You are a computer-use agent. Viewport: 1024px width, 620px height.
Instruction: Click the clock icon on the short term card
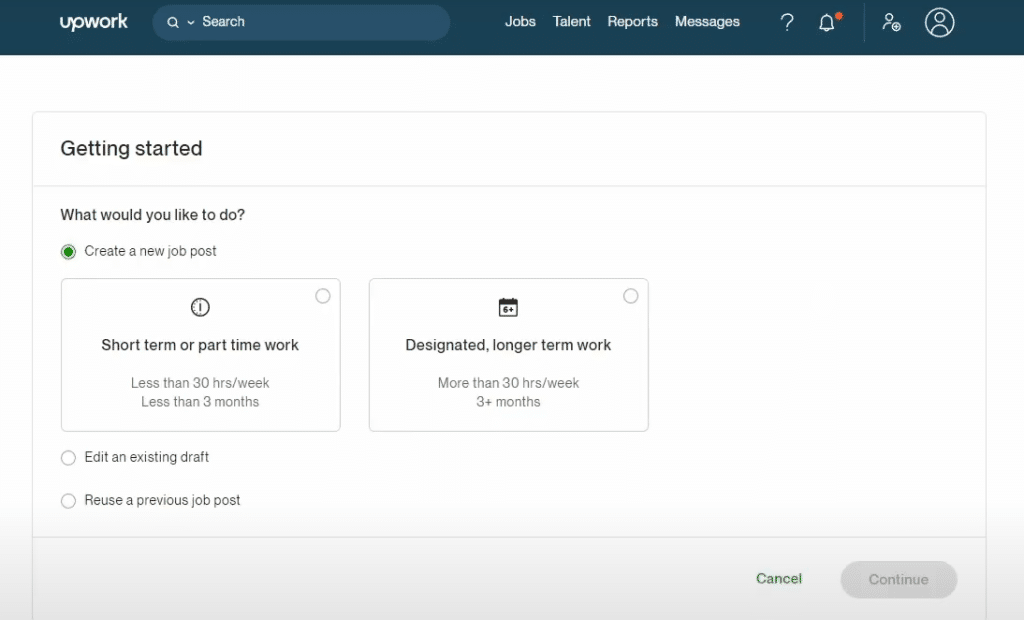click(200, 307)
